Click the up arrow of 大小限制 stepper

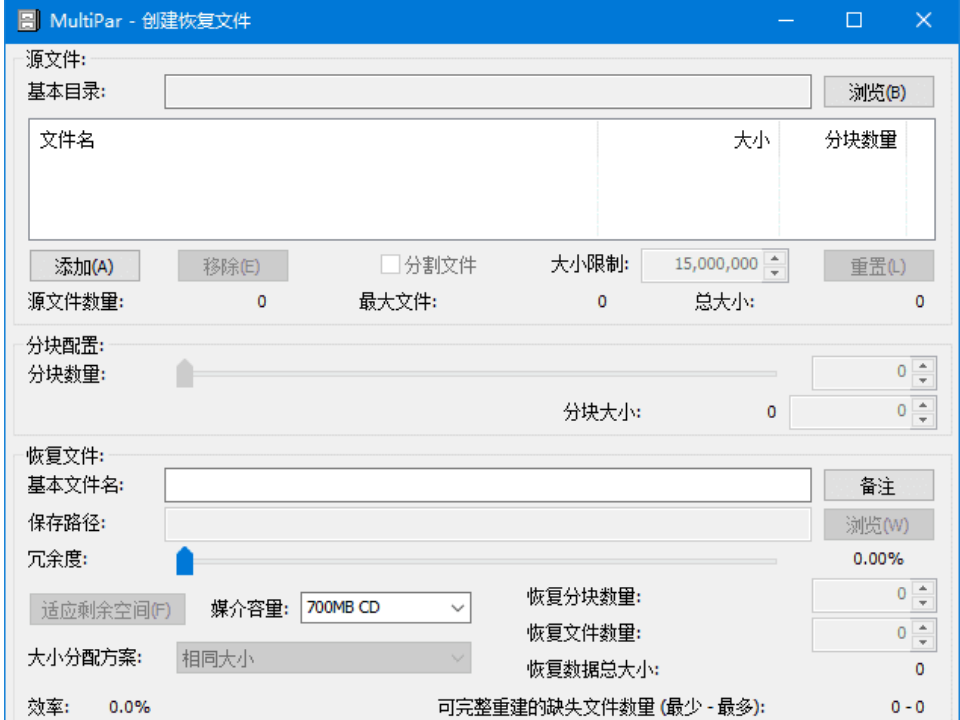pyautogui.click(x=776, y=258)
